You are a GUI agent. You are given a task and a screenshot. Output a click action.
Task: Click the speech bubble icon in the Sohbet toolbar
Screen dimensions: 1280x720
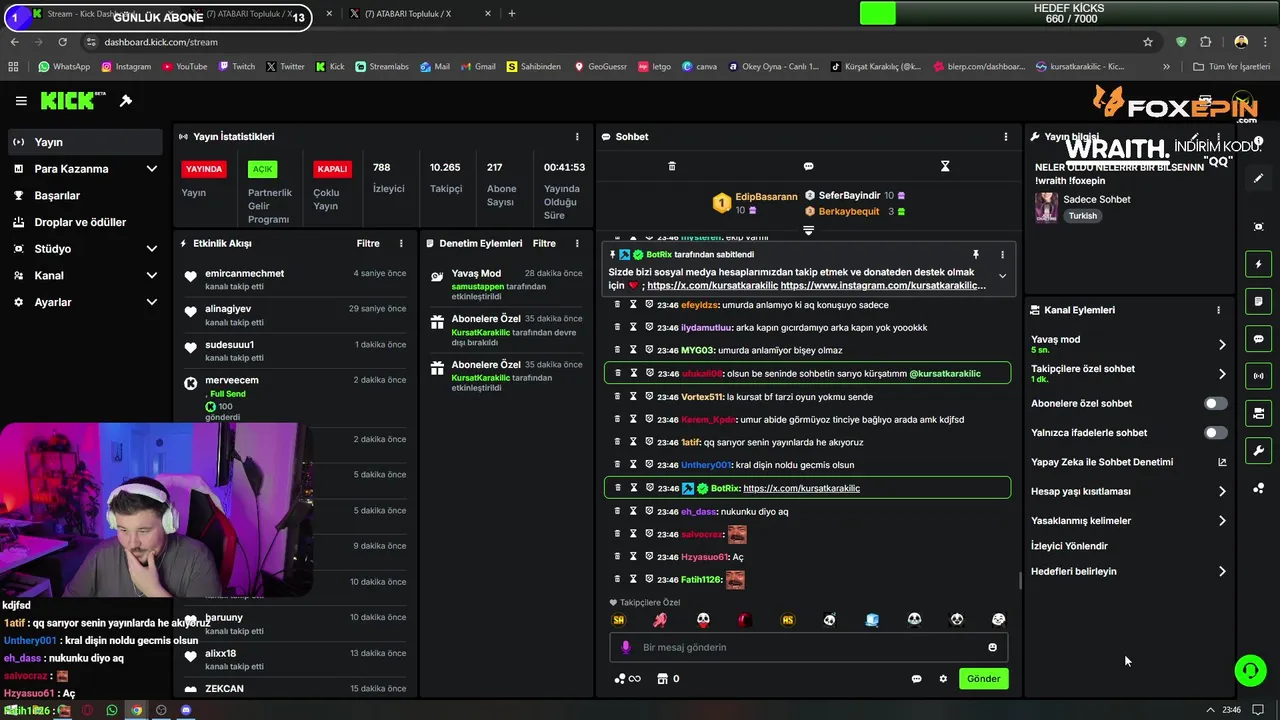tap(808, 166)
